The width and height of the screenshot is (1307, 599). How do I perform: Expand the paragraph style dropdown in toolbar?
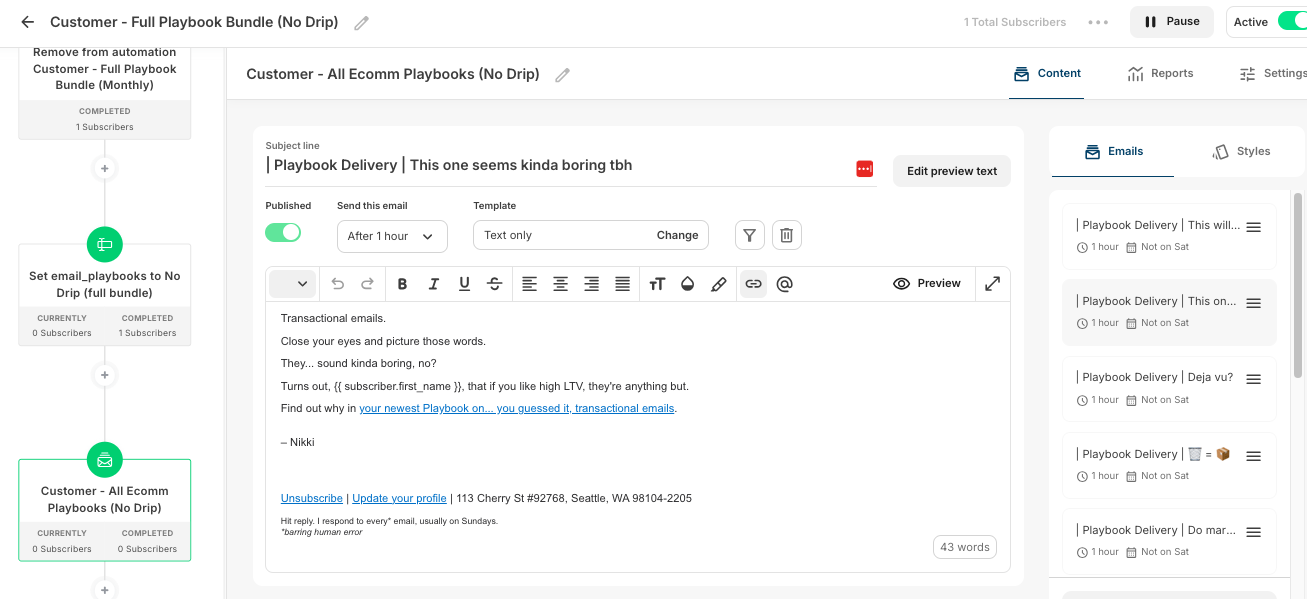click(x=293, y=284)
